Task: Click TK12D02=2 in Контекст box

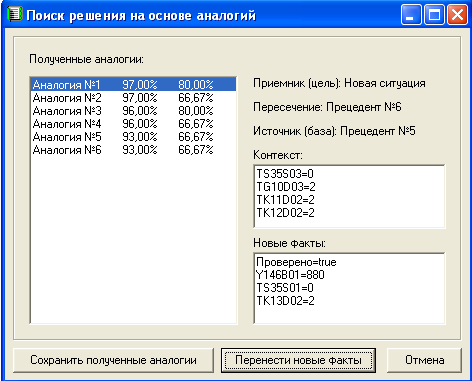Action: point(285,213)
